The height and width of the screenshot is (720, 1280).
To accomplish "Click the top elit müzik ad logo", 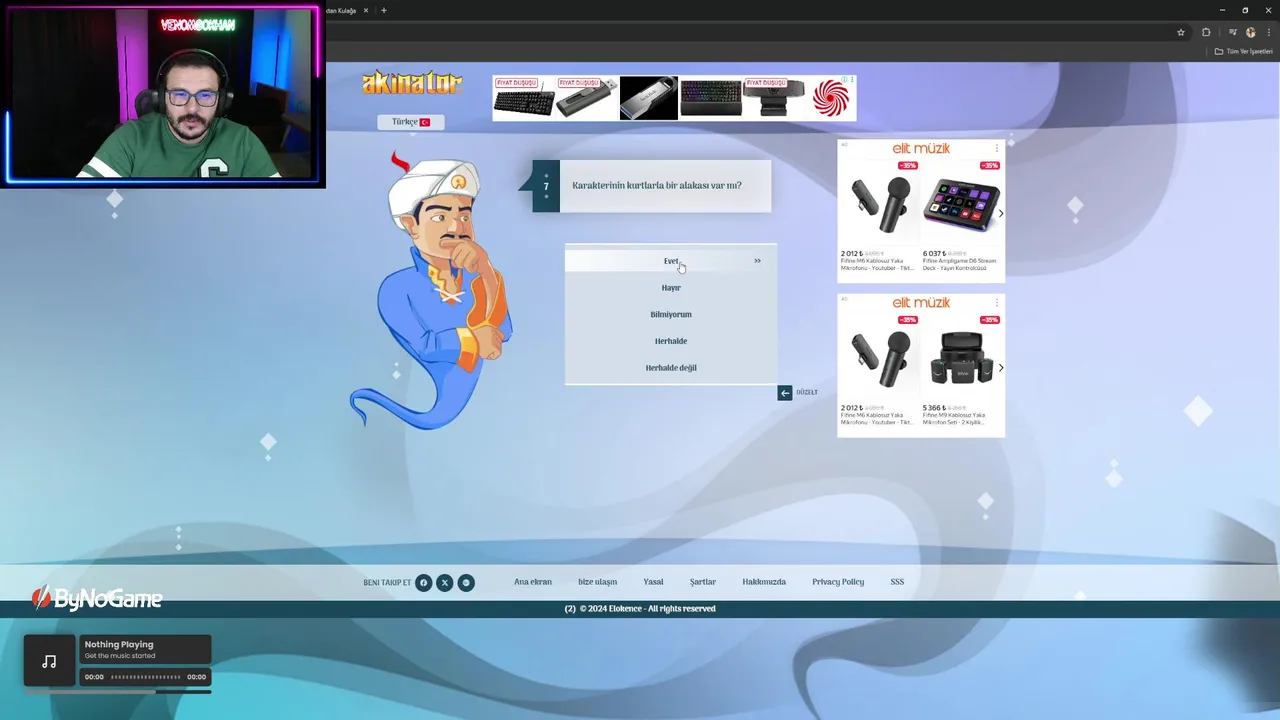I will point(921,149).
